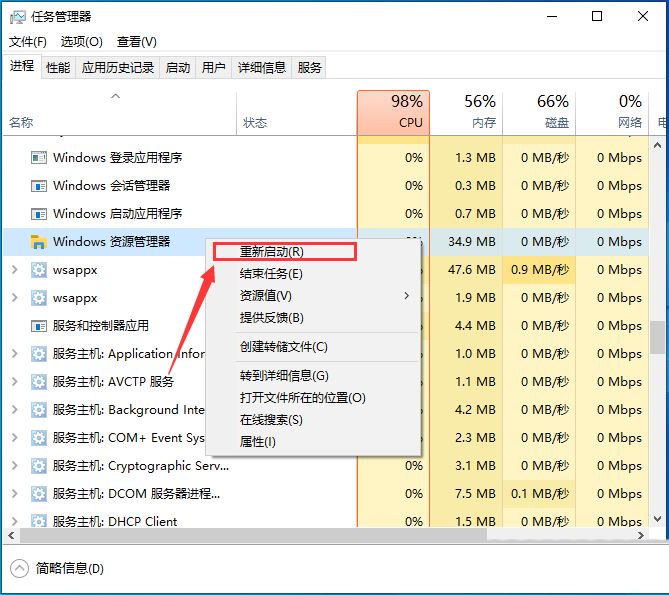Click the 进程 tab
Viewport: 669px width, 595px height.
pyautogui.click(x=22, y=66)
